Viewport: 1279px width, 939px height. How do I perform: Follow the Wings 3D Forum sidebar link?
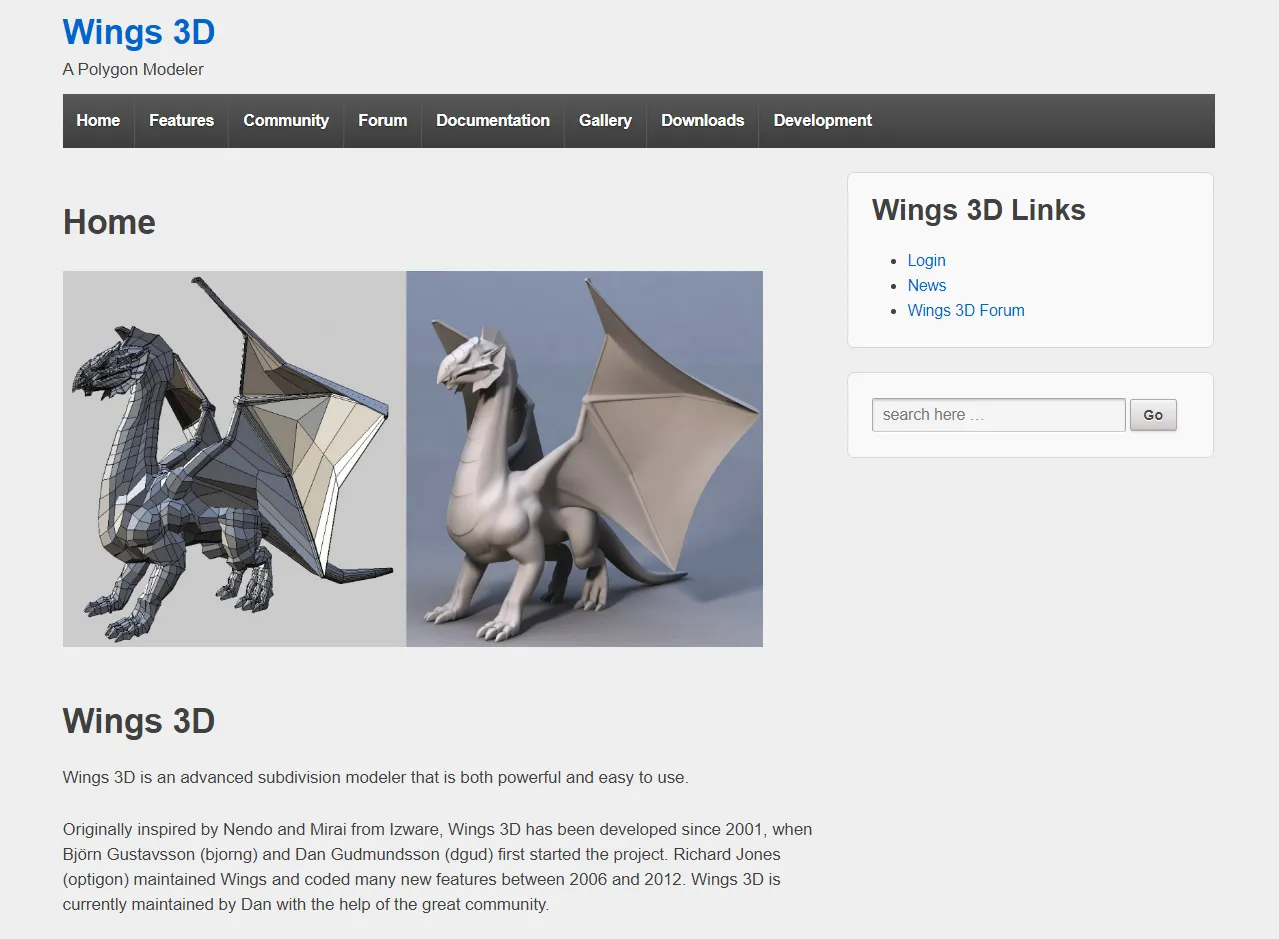pos(965,310)
